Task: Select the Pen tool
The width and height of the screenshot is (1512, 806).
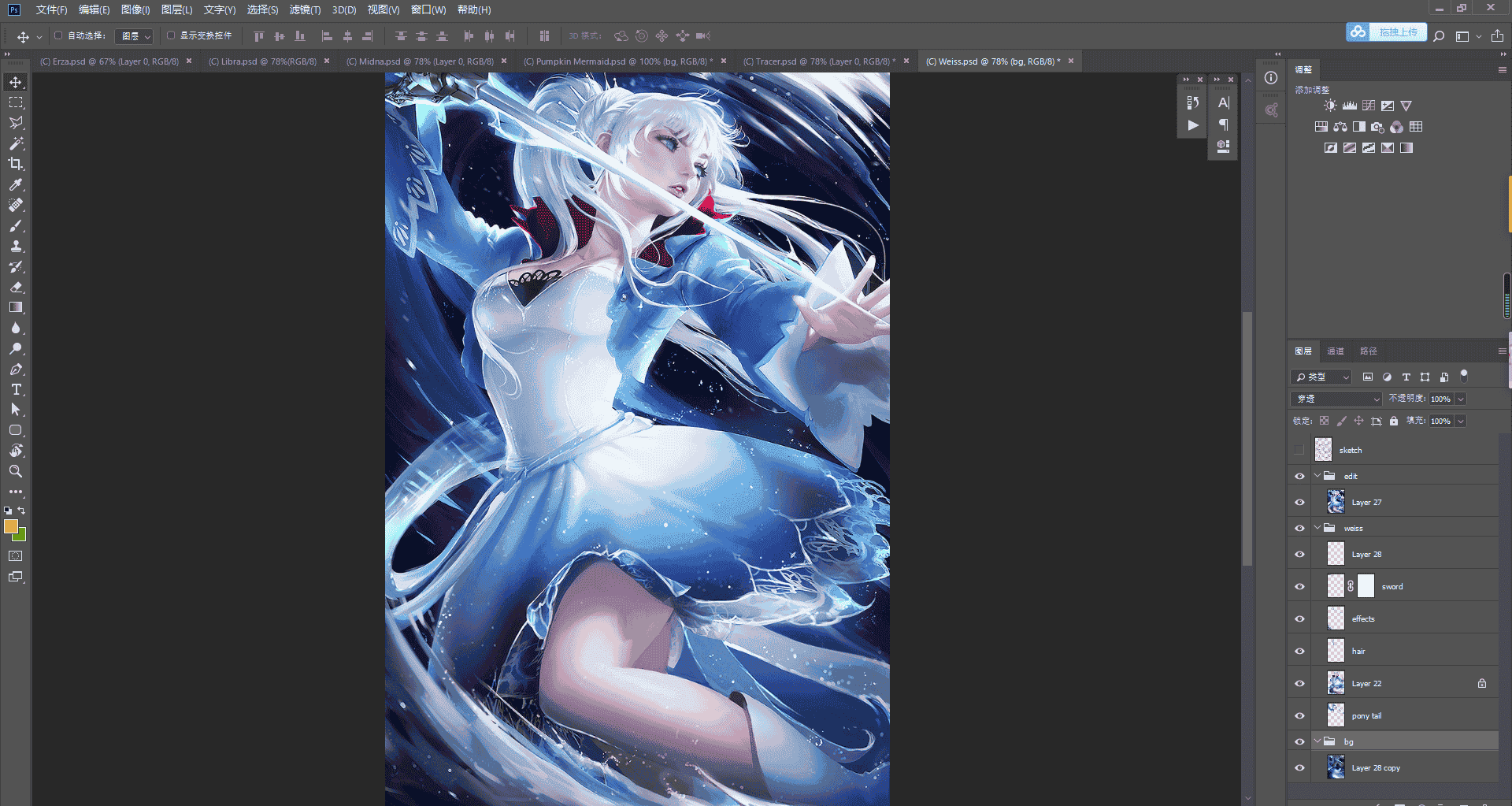Action: point(16,369)
